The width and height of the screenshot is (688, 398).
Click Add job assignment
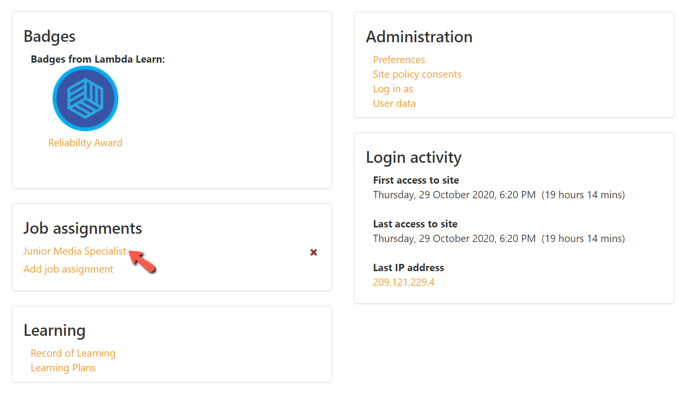pos(68,269)
